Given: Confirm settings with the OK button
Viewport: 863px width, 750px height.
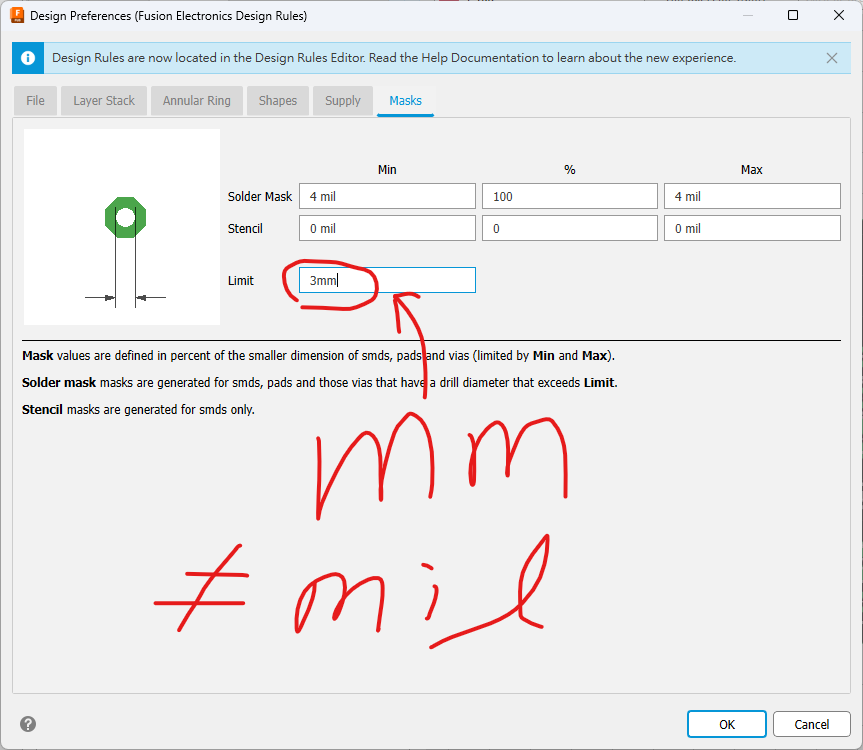Looking at the screenshot, I should coord(726,724).
